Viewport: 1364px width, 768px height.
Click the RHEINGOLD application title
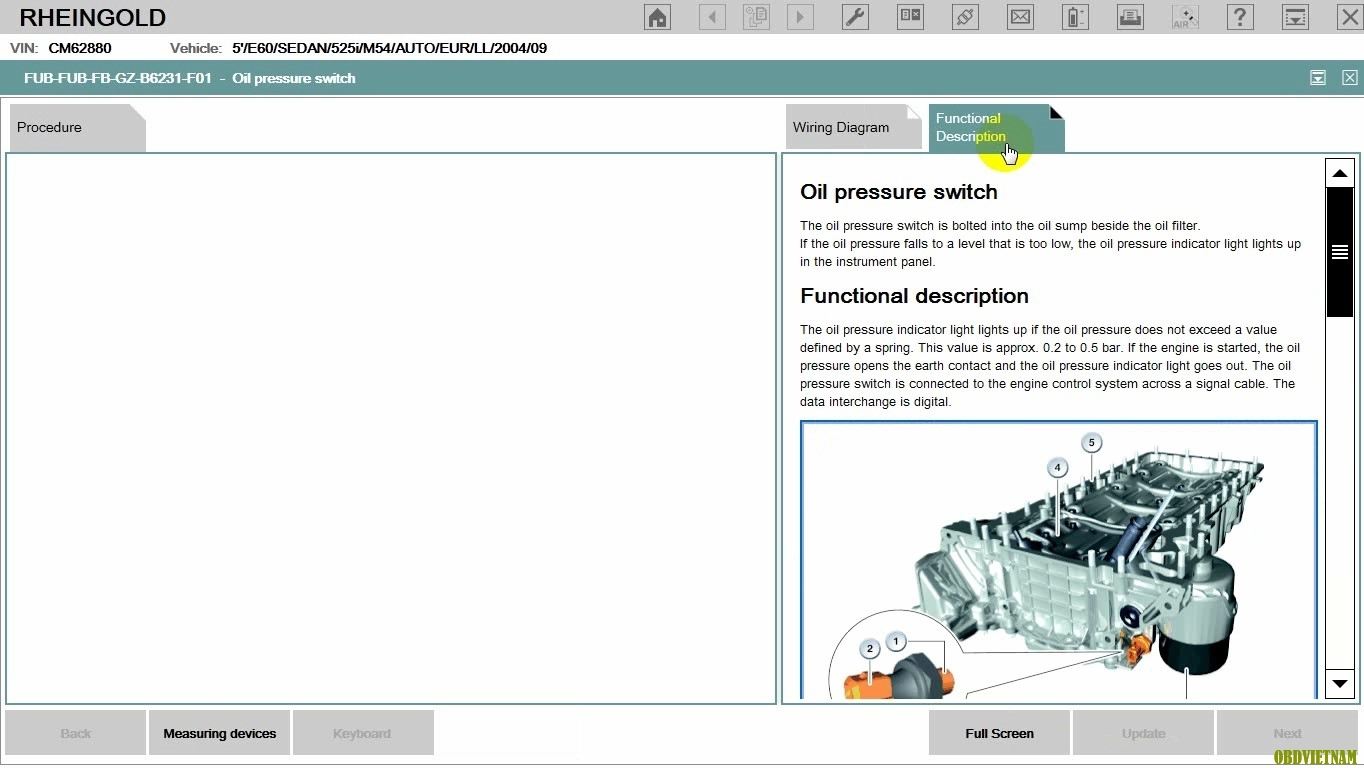(93, 17)
